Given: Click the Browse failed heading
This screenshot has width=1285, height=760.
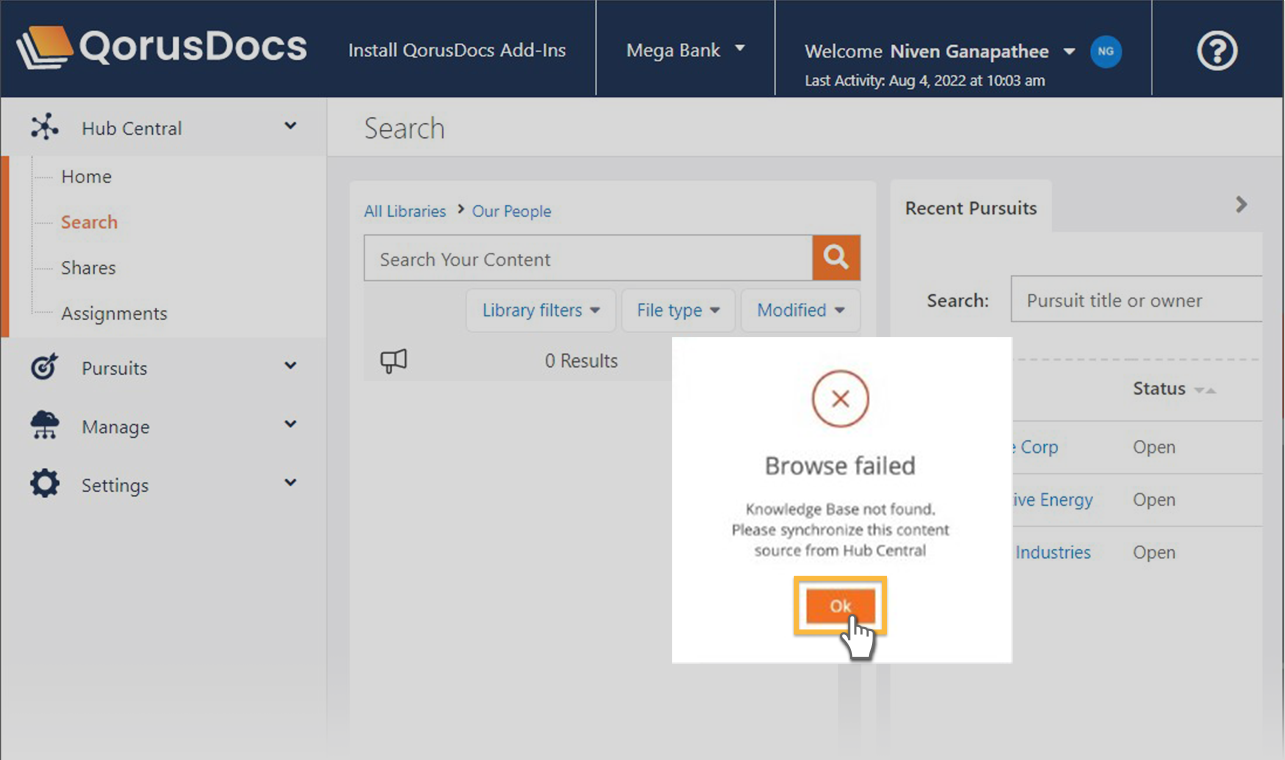Looking at the screenshot, I should pyautogui.click(x=840, y=465).
